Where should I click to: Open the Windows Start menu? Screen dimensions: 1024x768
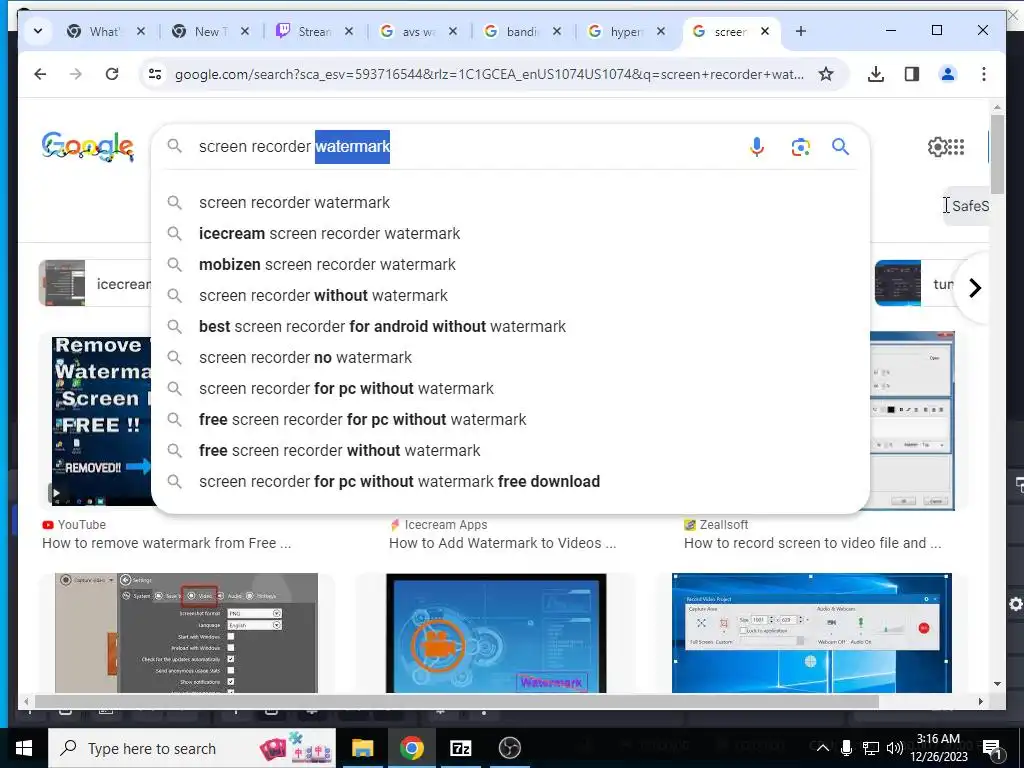tap(24, 748)
